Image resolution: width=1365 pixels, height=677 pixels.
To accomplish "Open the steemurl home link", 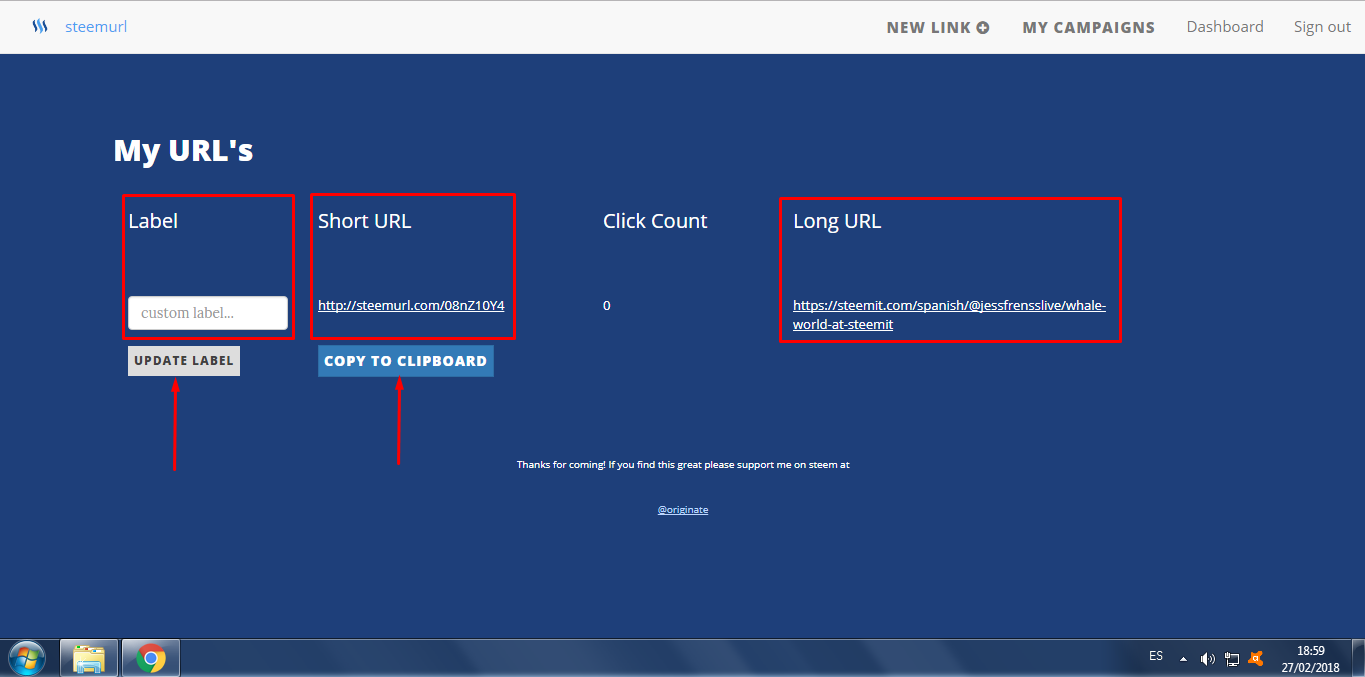I will click(96, 27).
